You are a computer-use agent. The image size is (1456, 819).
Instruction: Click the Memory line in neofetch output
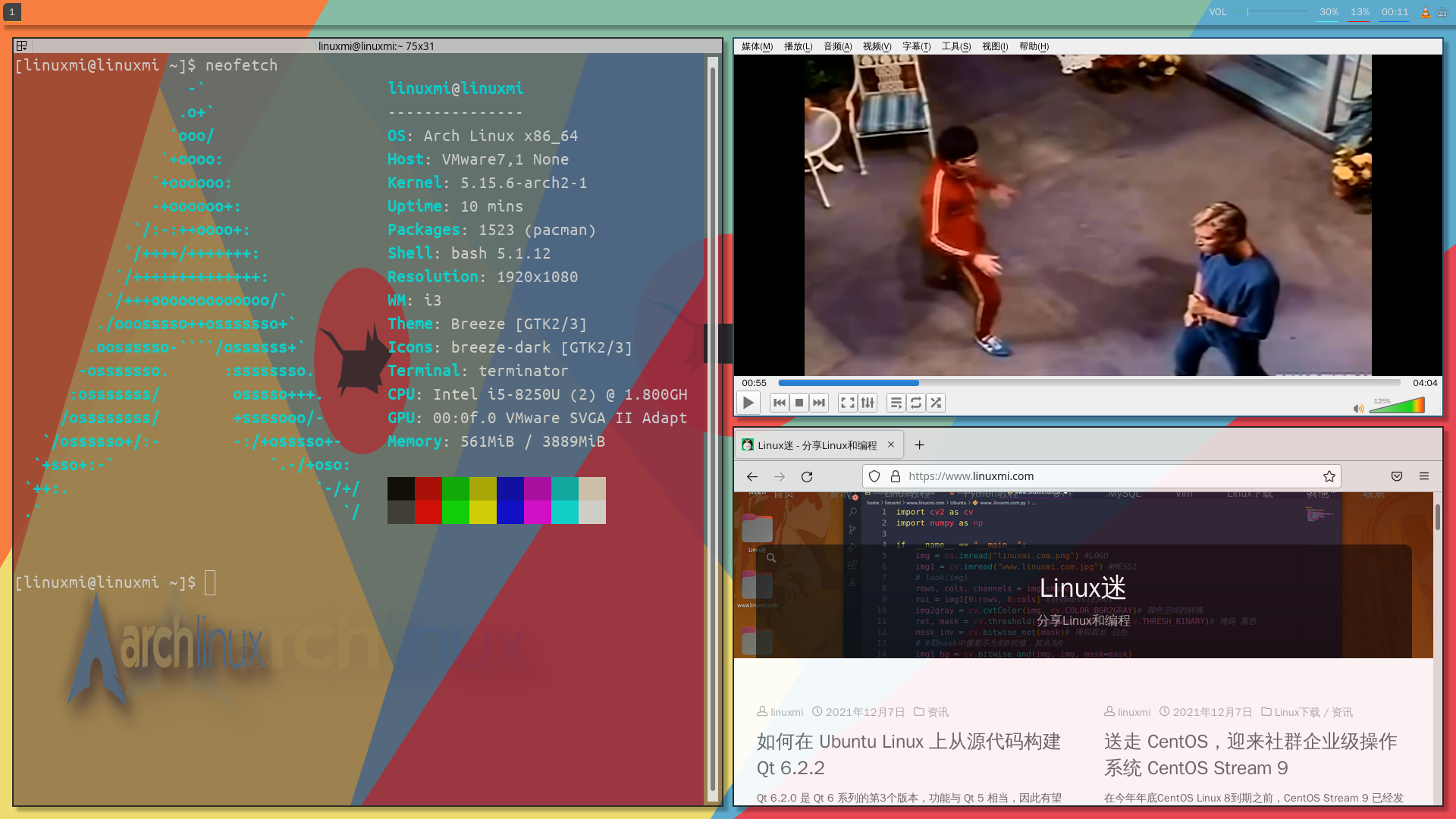pyautogui.click(x=496, y=441)
